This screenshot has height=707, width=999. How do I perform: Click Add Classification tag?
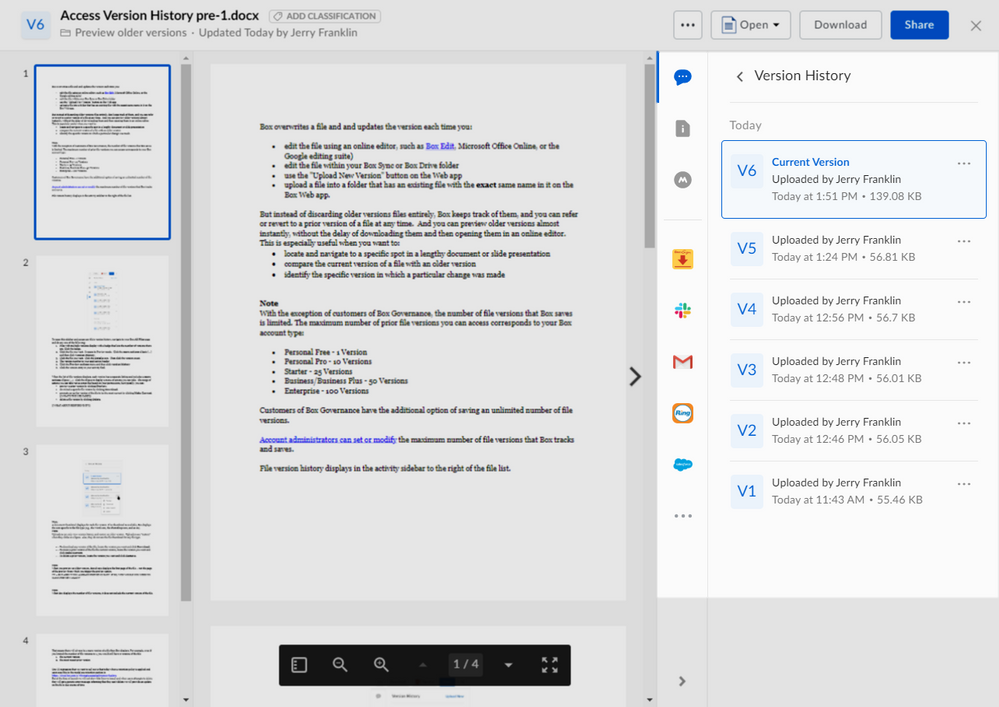pos(325,16)
